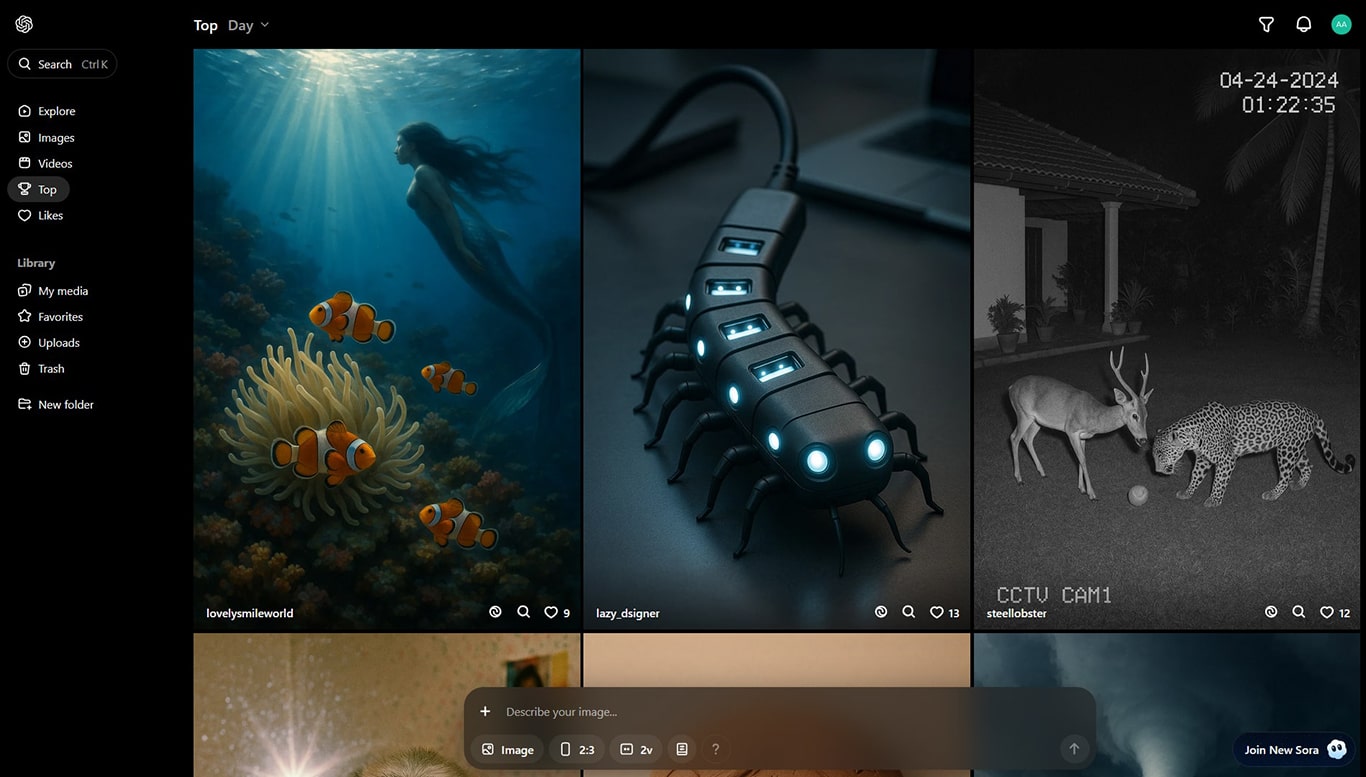The height and width of the screenshot is (777, 1366).
Task: Open the filter funnel icon in header
Action: coord(1266,25)
